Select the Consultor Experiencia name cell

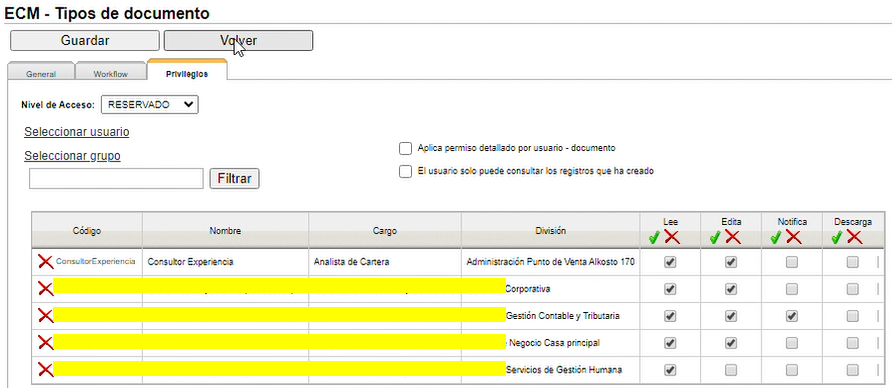coord(225,262)
